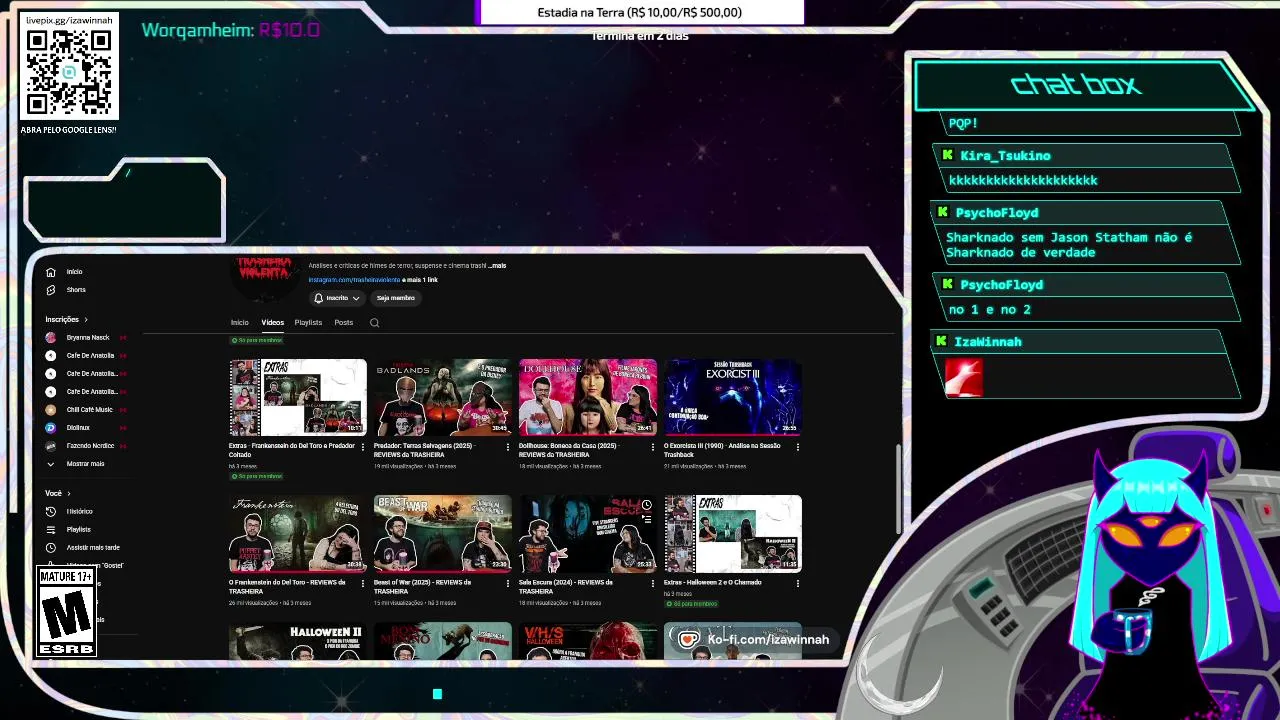Viewport: 1280px width, 720px height.
Task: Click the ESRB Mature 17+ rating badge
Action: 67,612
